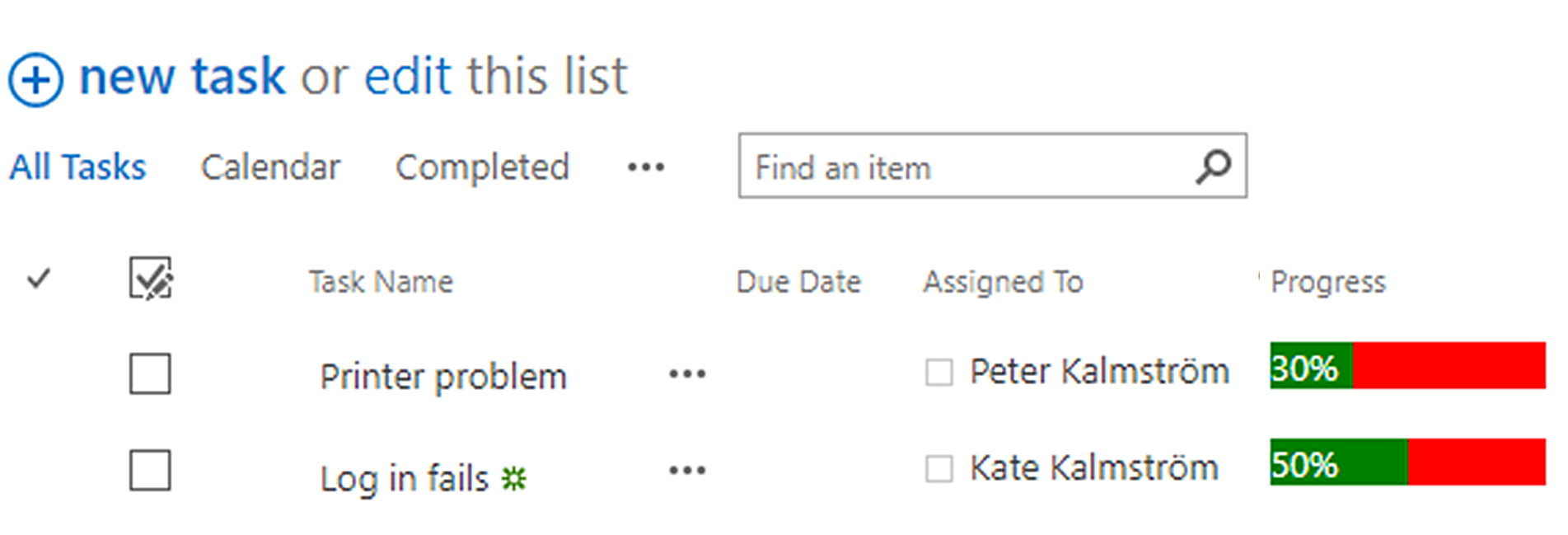Open the Completed view

pos(482,167)
